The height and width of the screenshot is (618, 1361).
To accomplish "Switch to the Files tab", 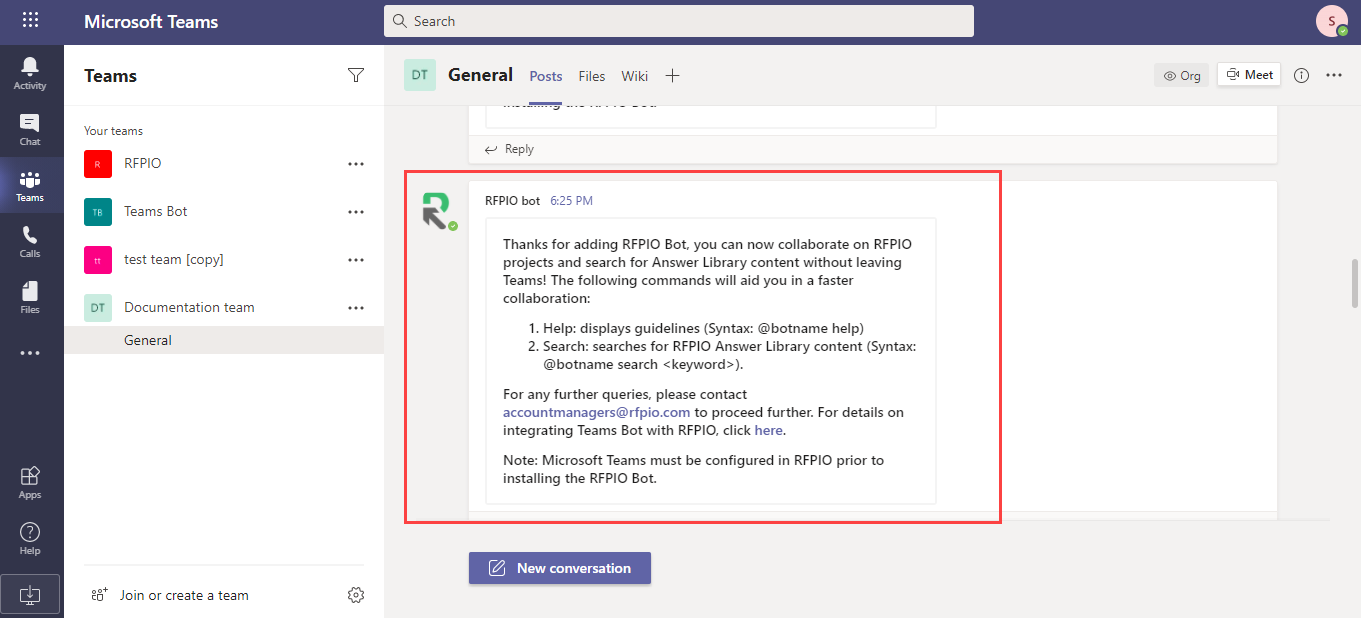I will pos(592,76).
